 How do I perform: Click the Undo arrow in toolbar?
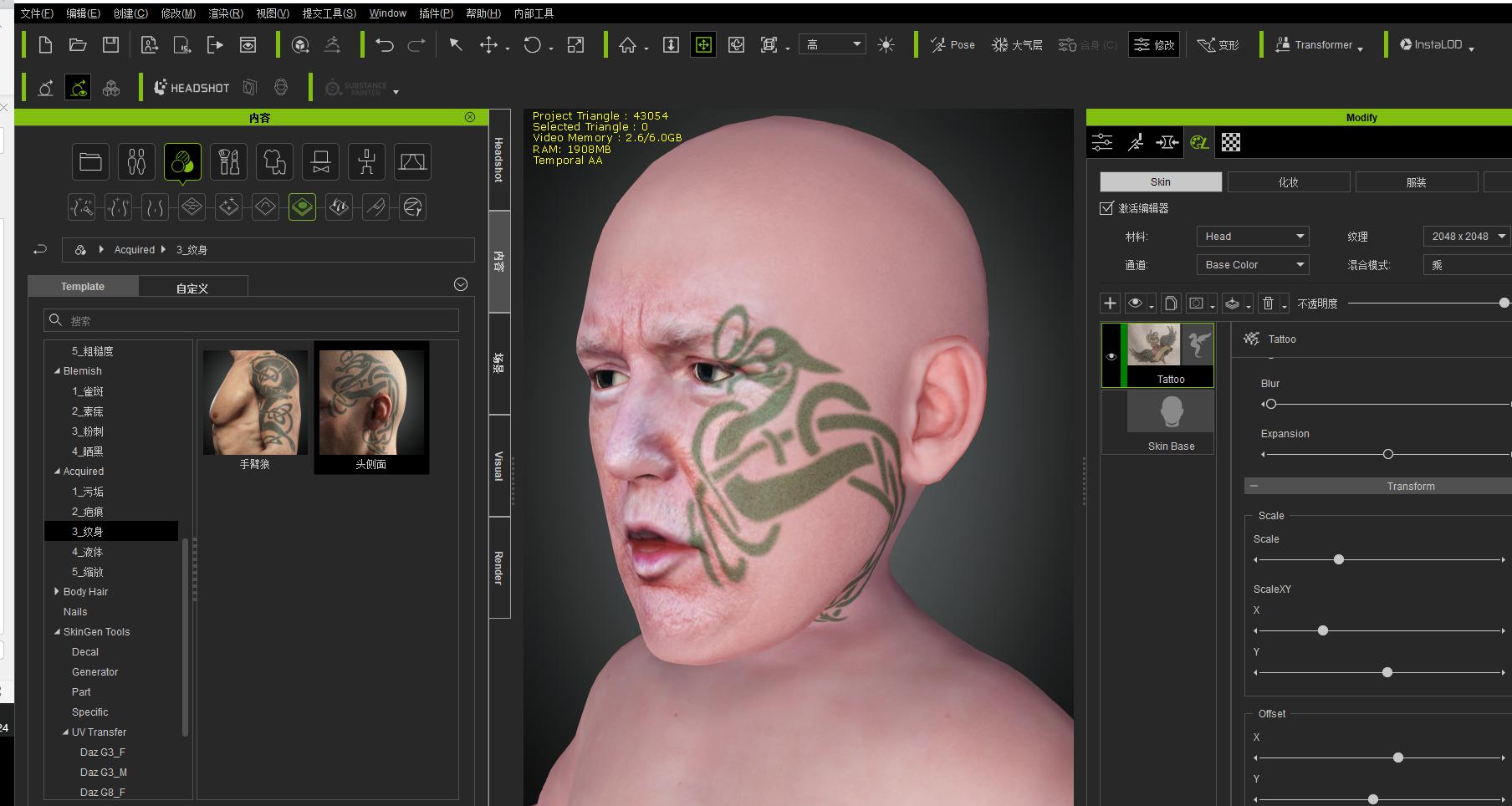point(384,45)
